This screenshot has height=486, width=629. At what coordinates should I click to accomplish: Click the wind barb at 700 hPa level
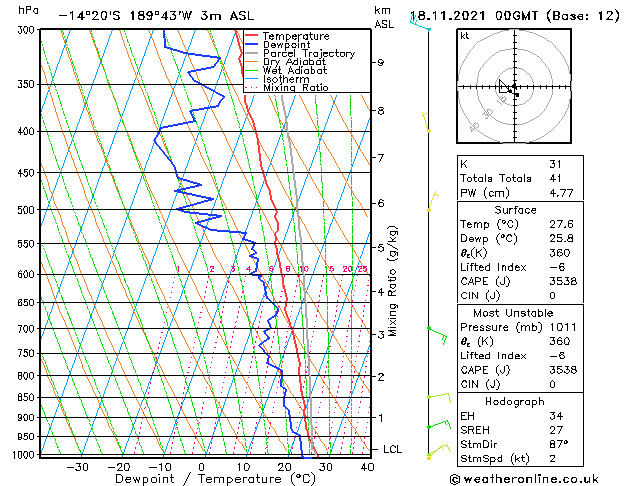[438, 335]
